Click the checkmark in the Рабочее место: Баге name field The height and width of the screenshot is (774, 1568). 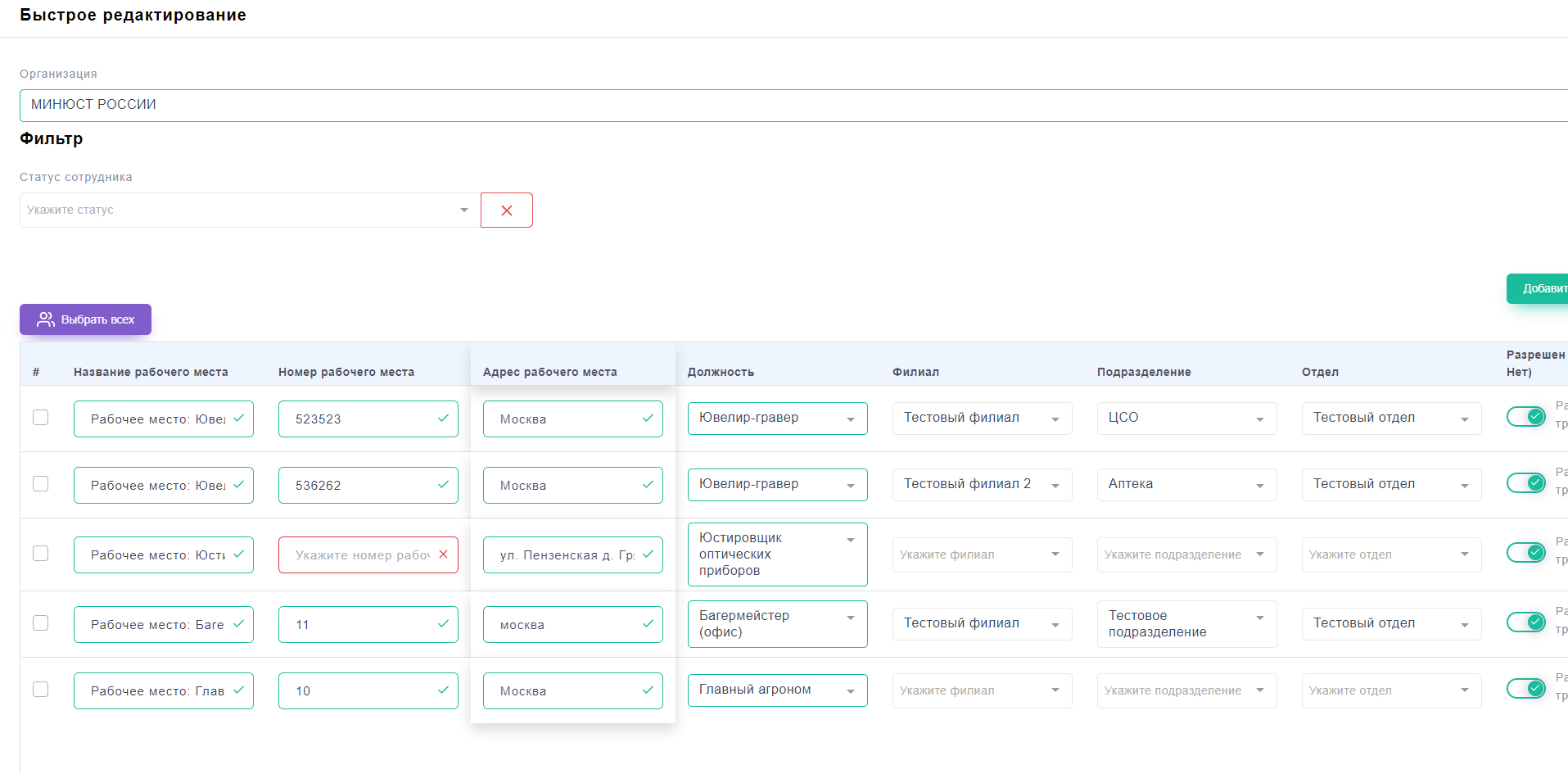click(x=238, y=624)
